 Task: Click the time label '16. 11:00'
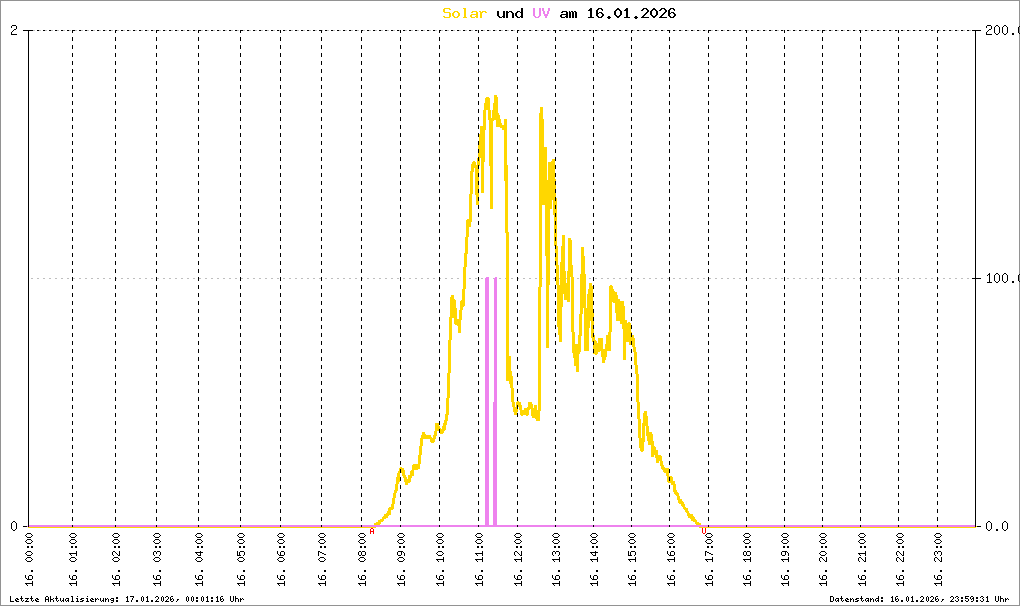tap(479, 559)
